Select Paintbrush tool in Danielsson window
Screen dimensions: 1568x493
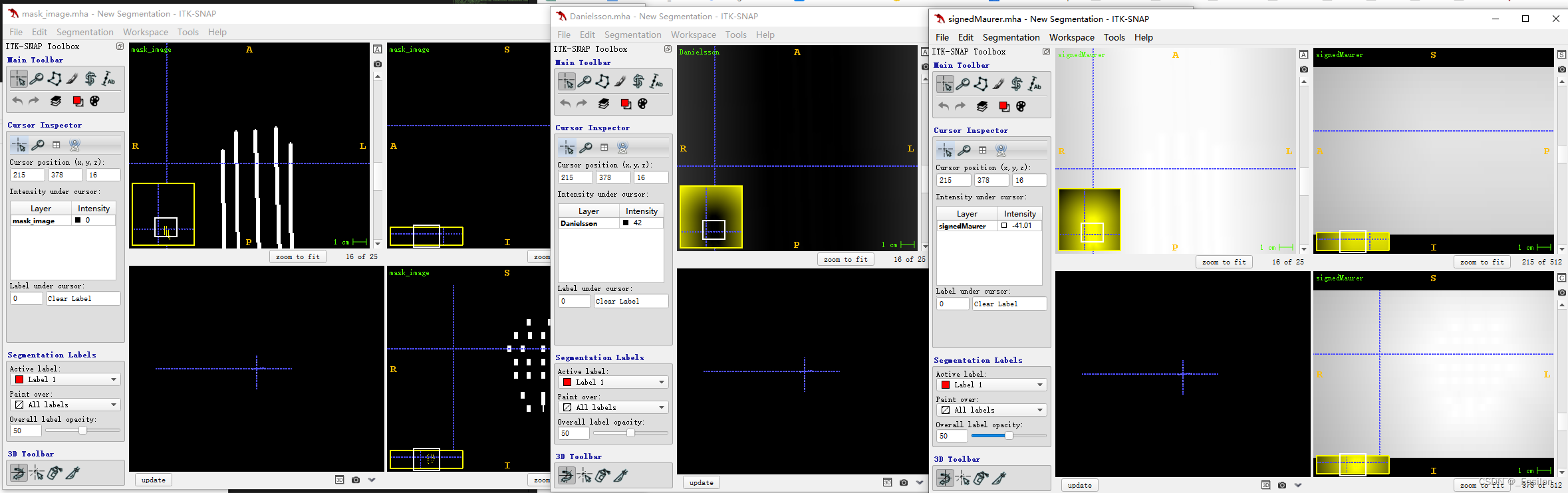(620, 82)
